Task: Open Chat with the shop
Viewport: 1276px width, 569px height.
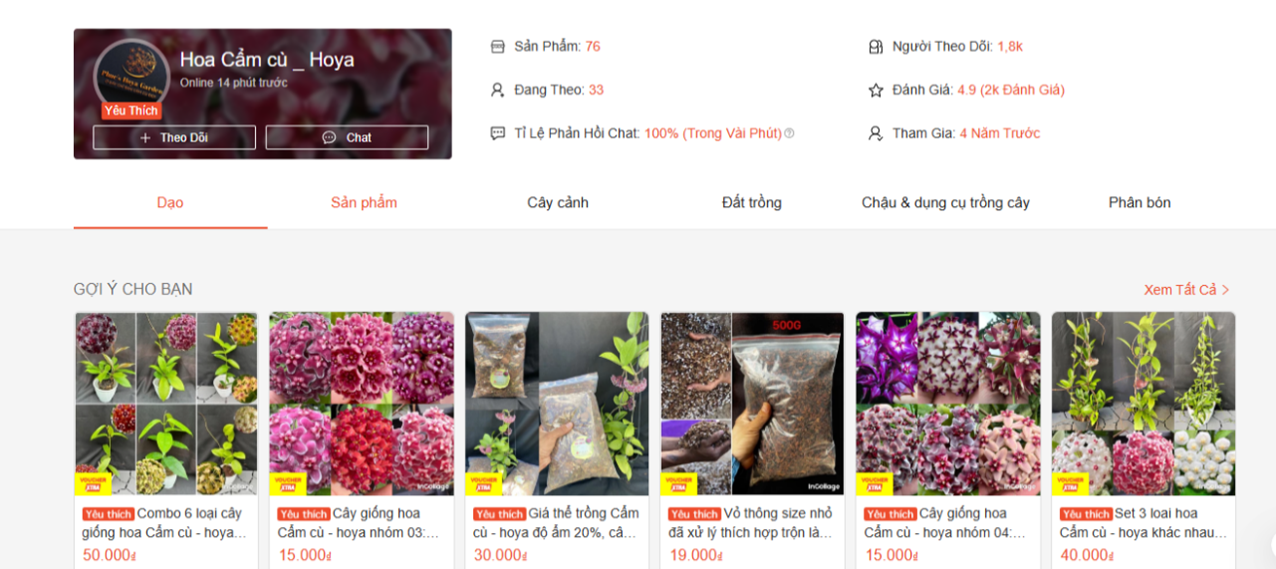Action: 347,137
